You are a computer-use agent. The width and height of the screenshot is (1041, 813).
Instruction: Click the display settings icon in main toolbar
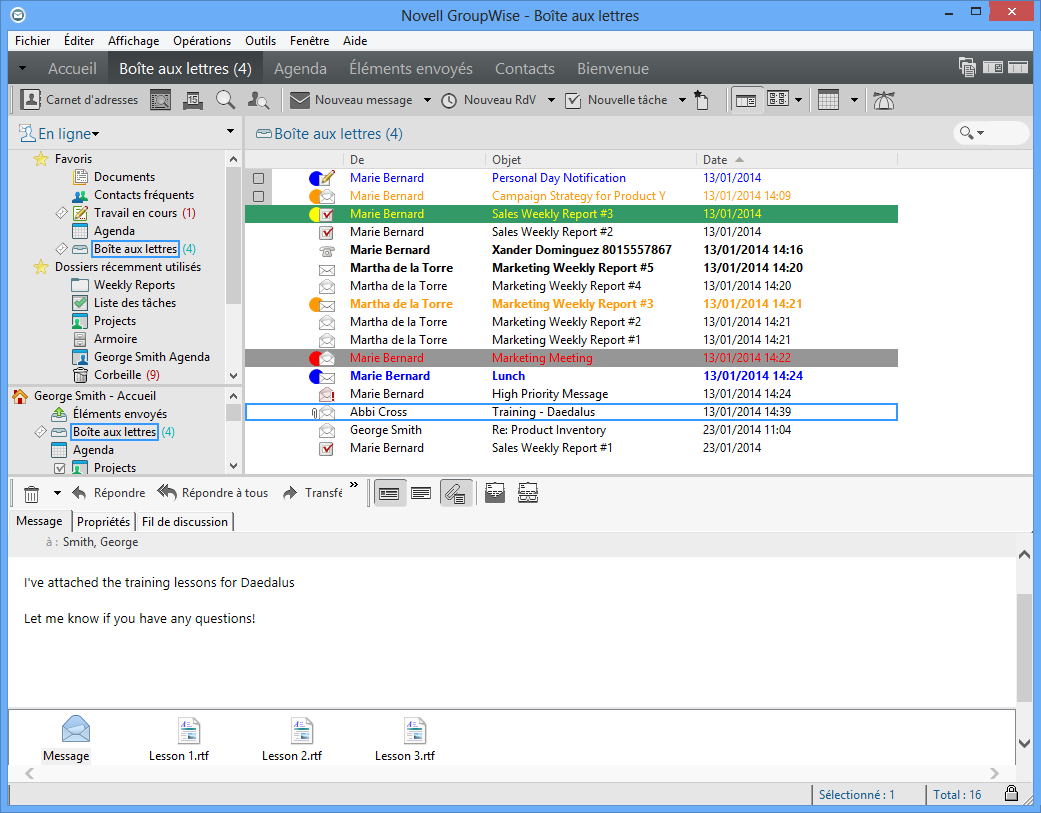[777, 100]
